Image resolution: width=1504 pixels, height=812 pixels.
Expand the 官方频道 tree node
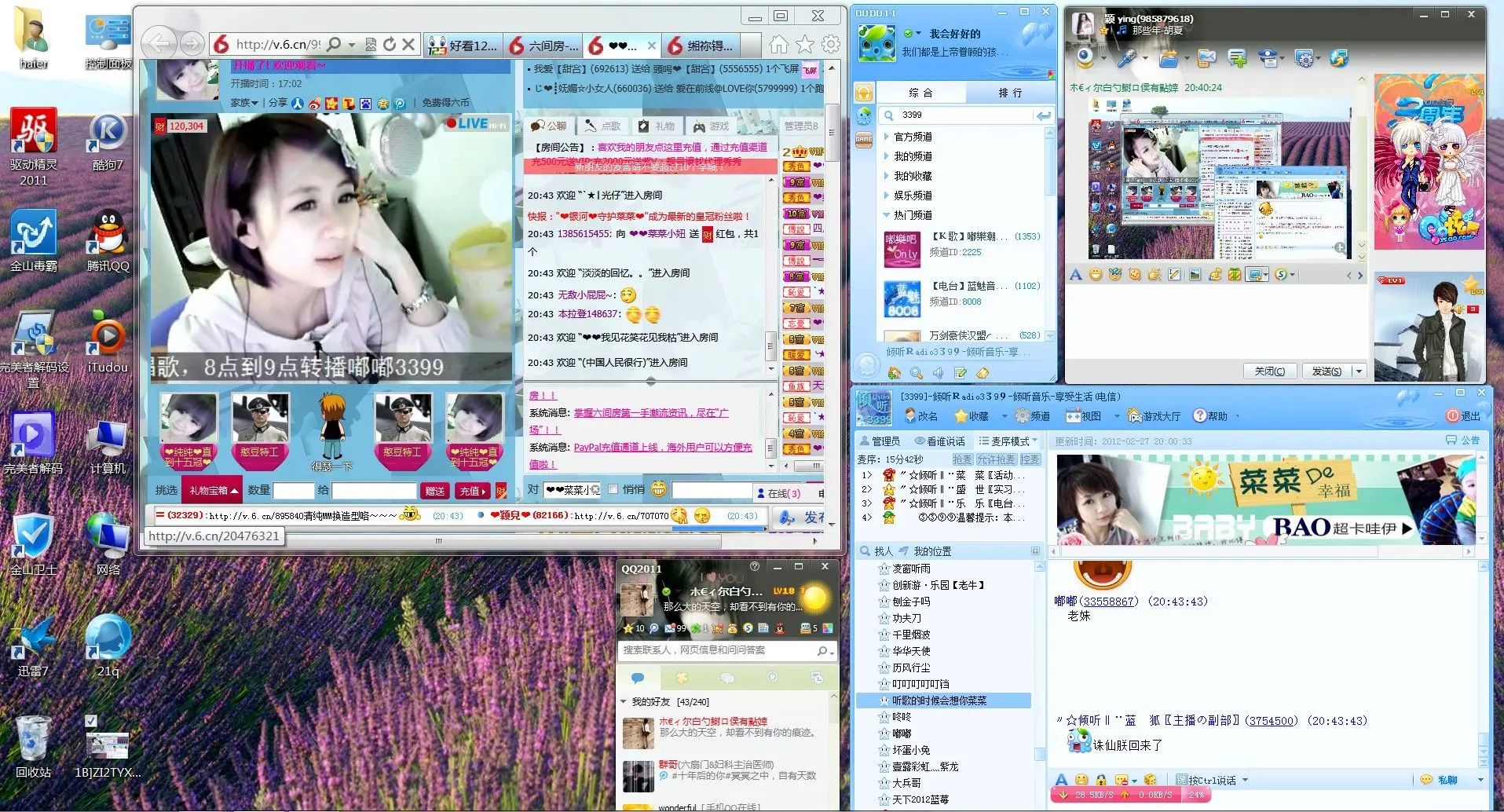tap(887, 137)
